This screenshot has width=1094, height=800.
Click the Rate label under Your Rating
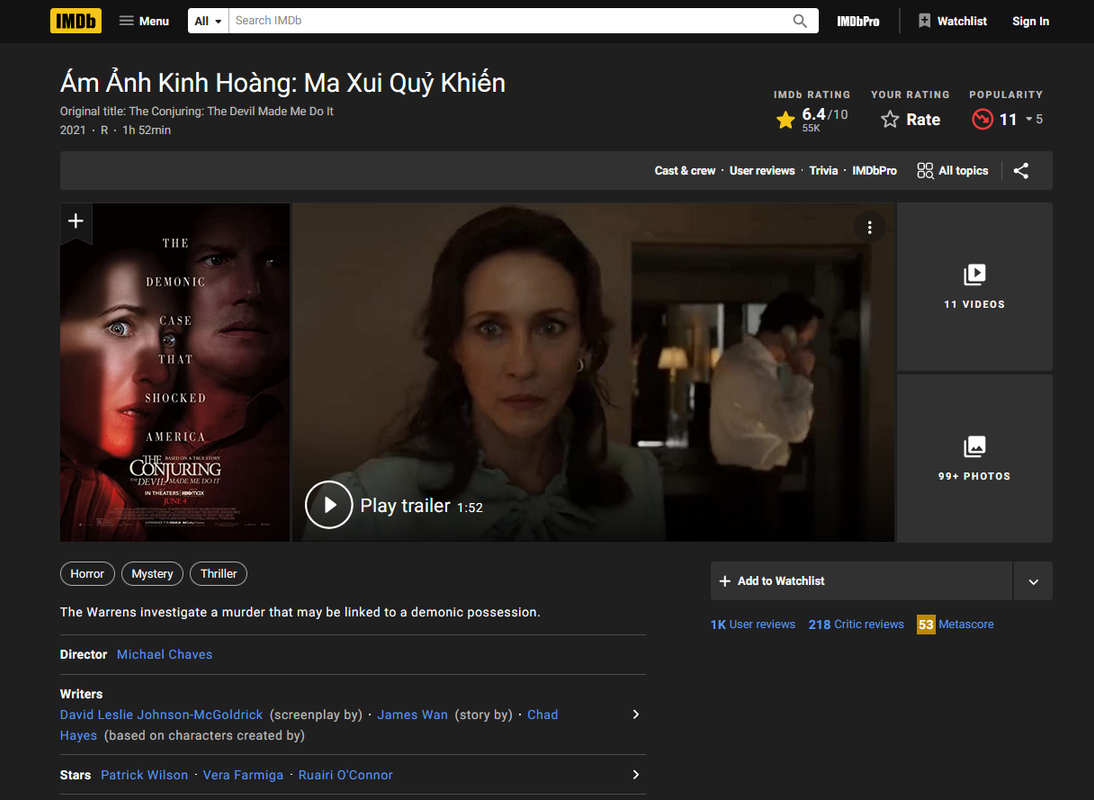click(x=923, y=119)
